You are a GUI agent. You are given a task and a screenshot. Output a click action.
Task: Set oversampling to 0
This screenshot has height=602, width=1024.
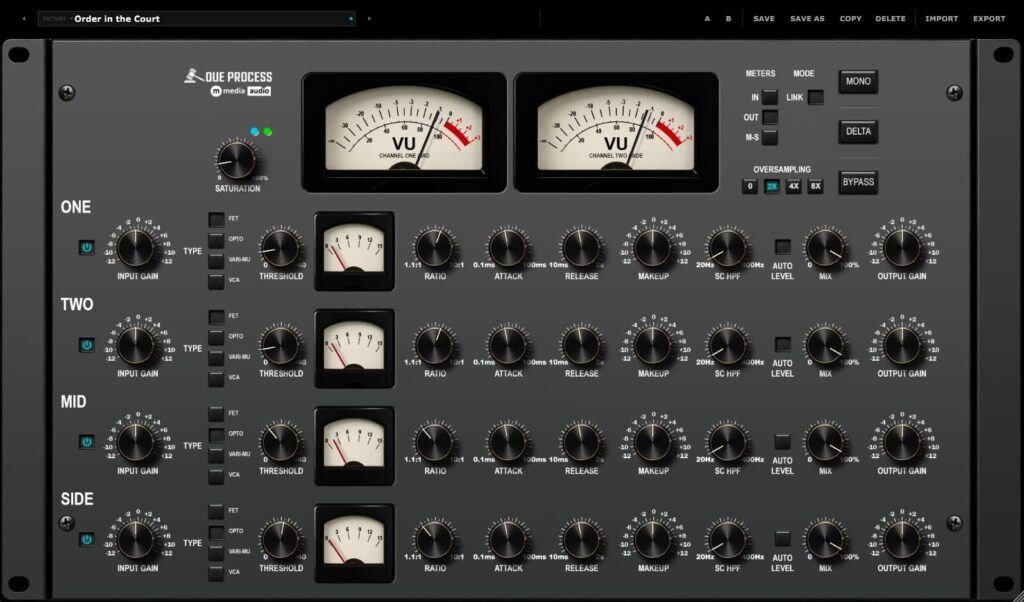[750, 187]
